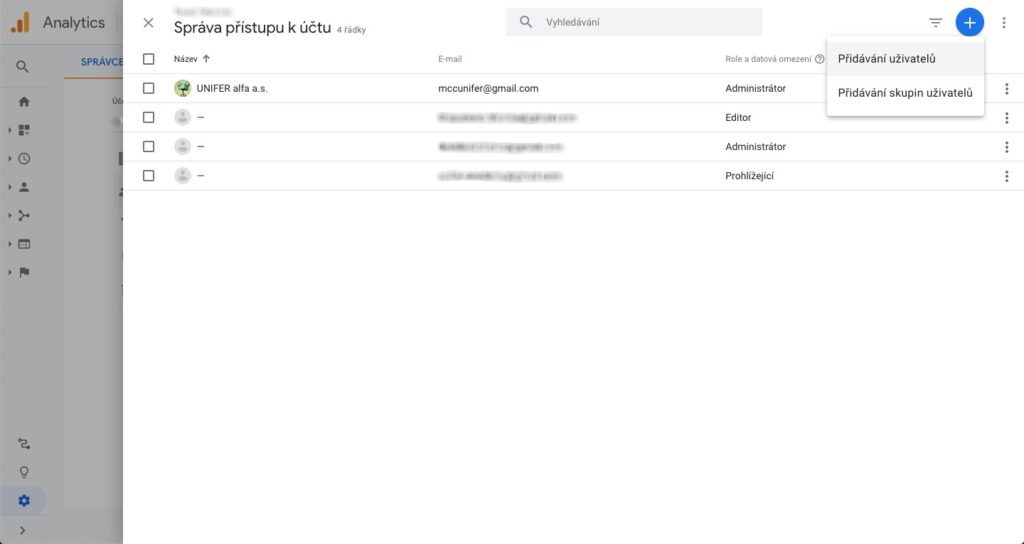
Task: Click the mccunifer@gmail.com email entry
Action: [x=488, y=88]
